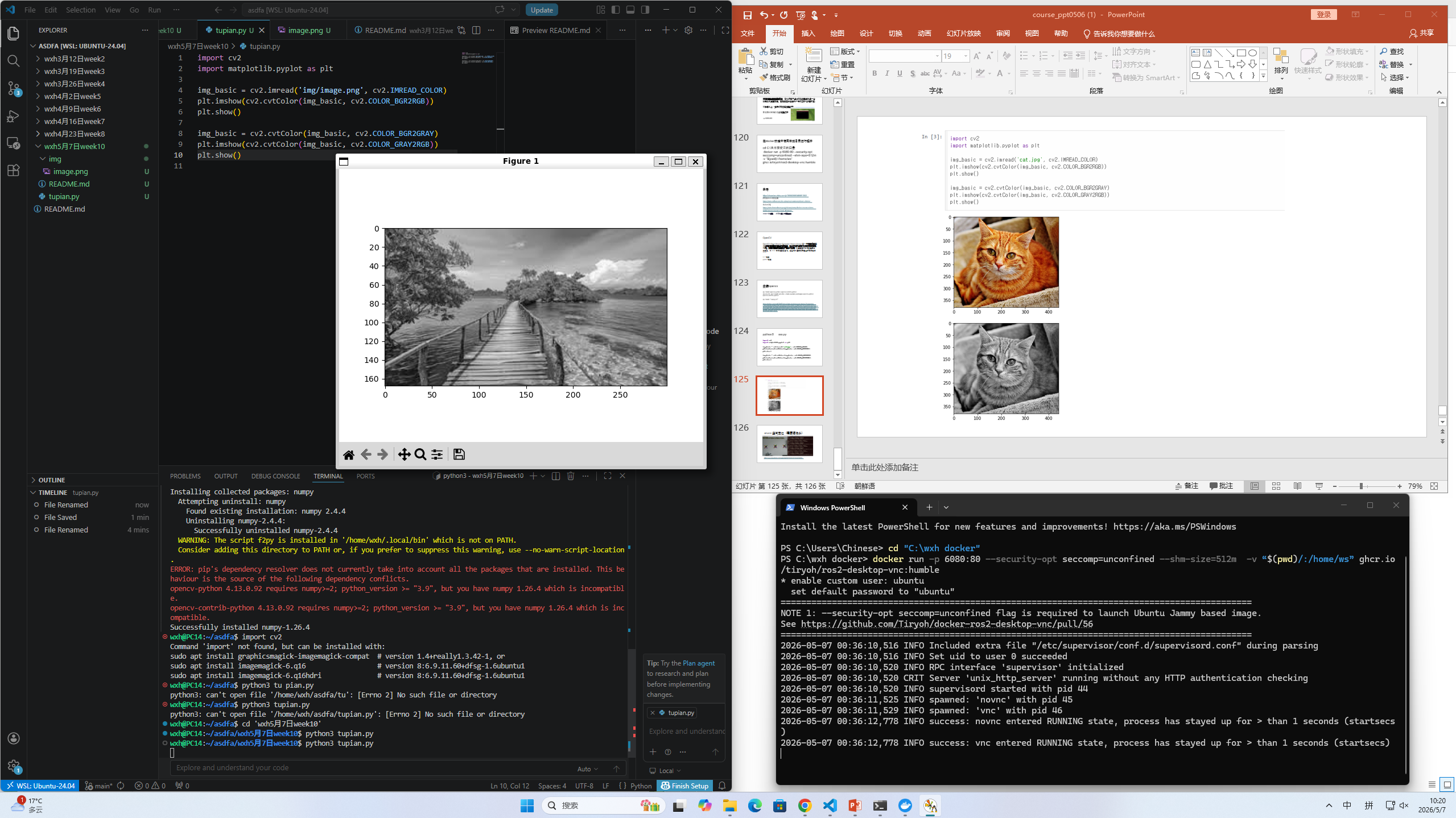The image size is (1456, 818).
Task: Click the Back arrow in Figure 1 toolbar
Action: coord(366,455)
